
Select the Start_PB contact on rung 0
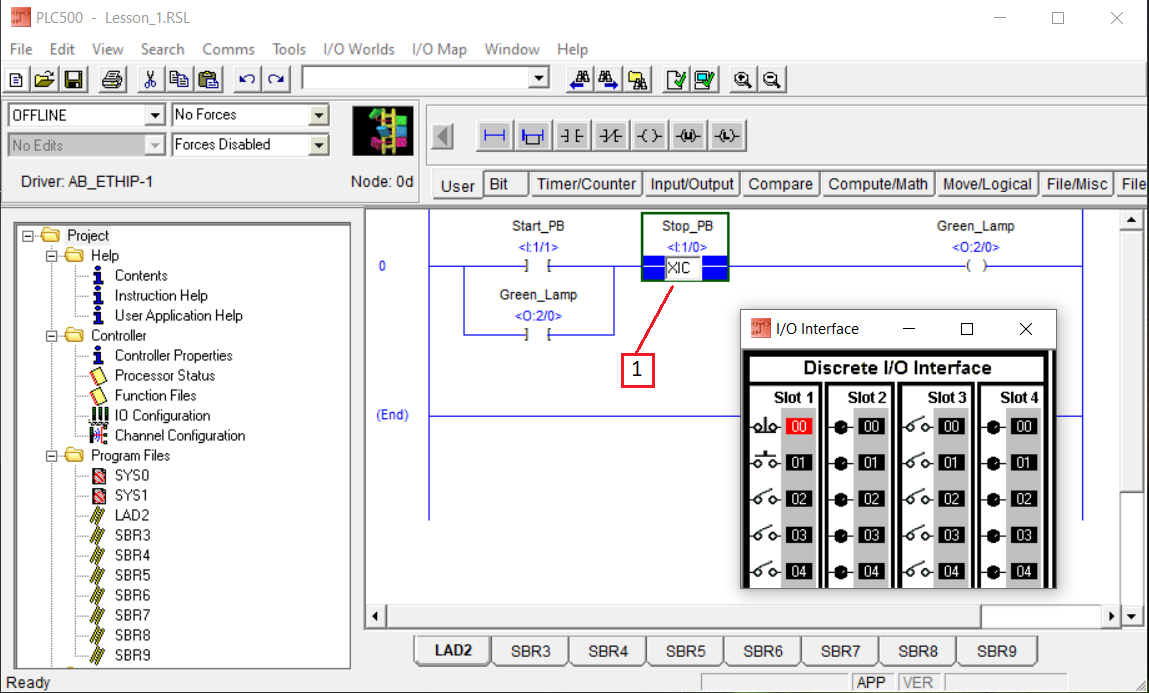point(538,266)
